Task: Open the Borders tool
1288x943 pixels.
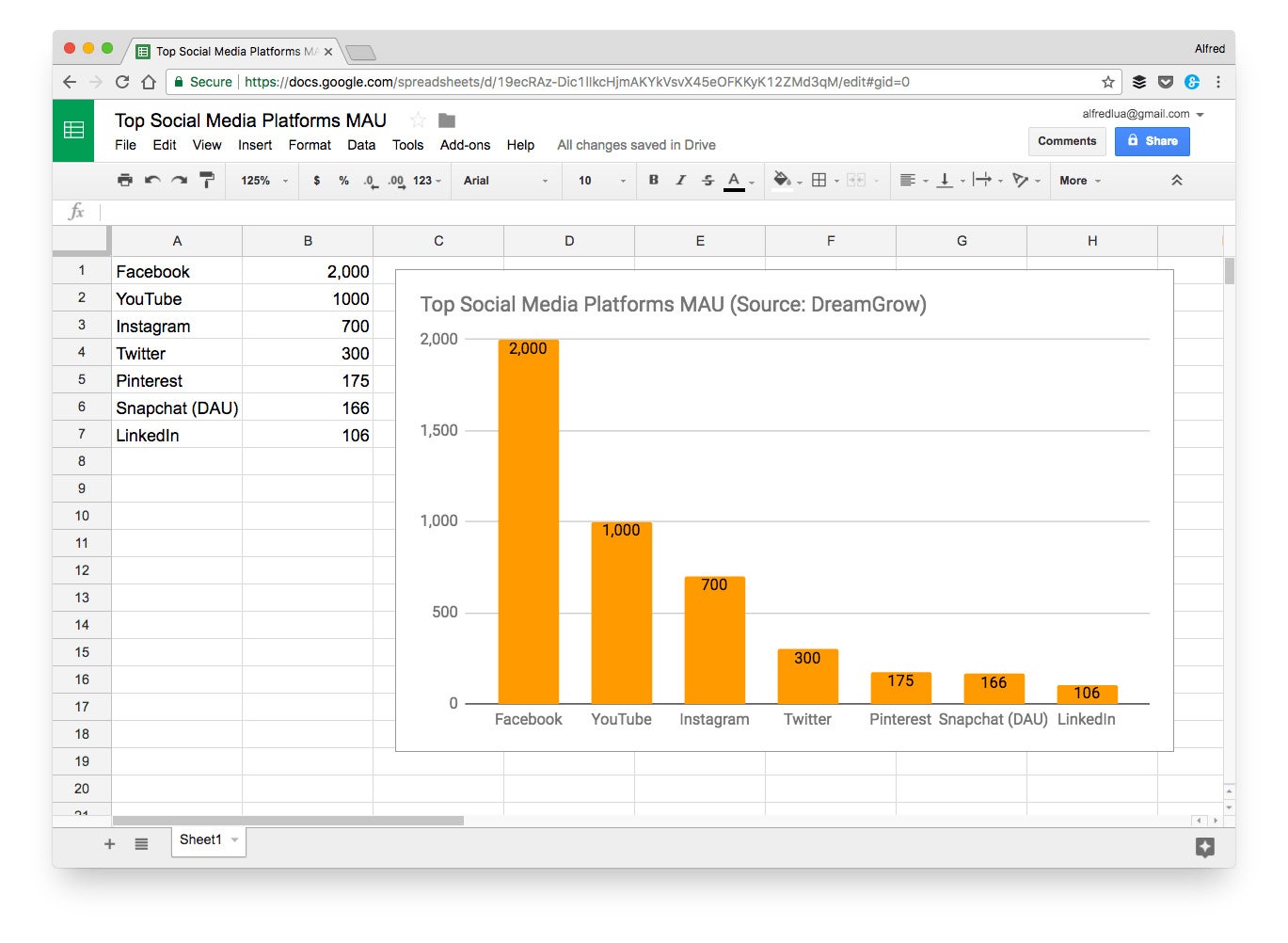Action: coord(819,180)
